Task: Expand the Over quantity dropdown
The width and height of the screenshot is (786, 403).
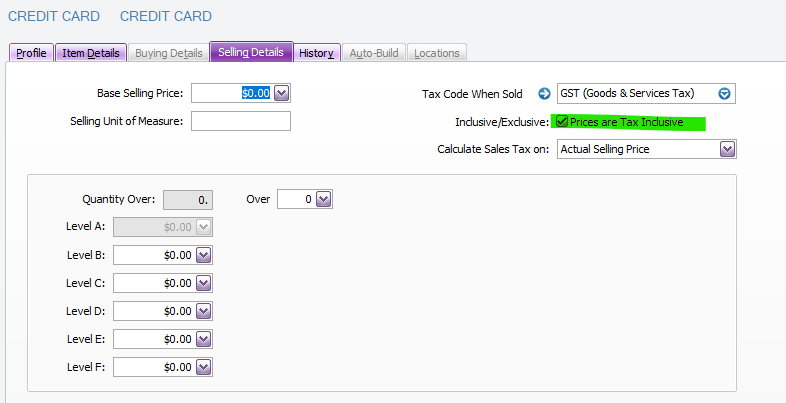Action: click(323, 199)
